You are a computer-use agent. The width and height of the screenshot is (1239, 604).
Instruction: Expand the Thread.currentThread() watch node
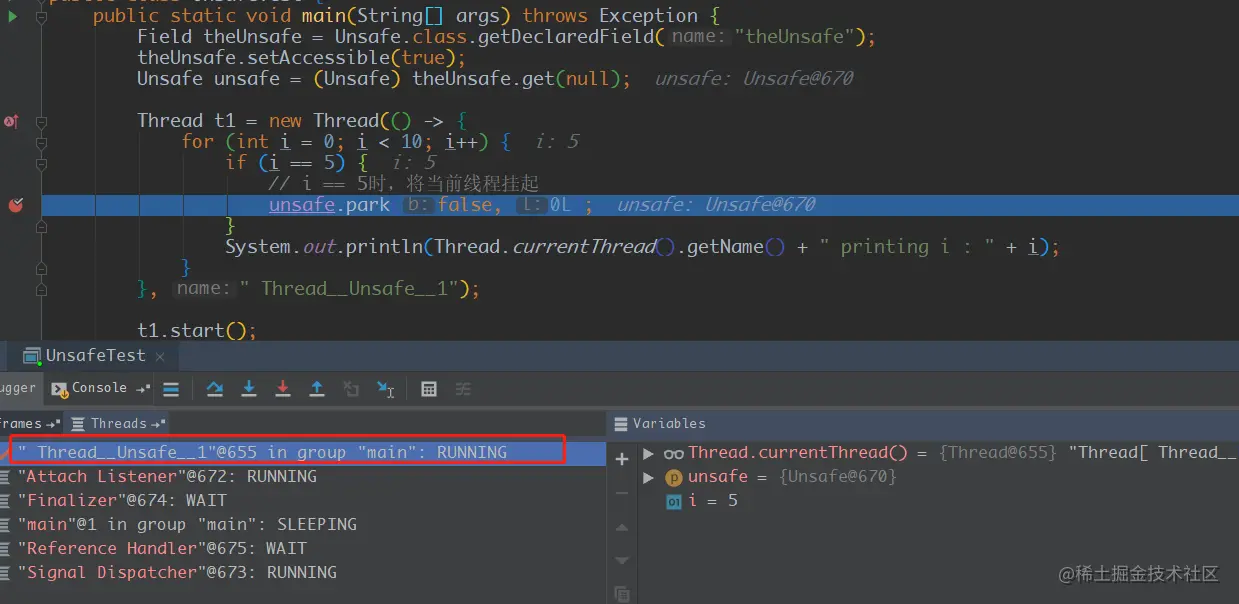(649, 453)
